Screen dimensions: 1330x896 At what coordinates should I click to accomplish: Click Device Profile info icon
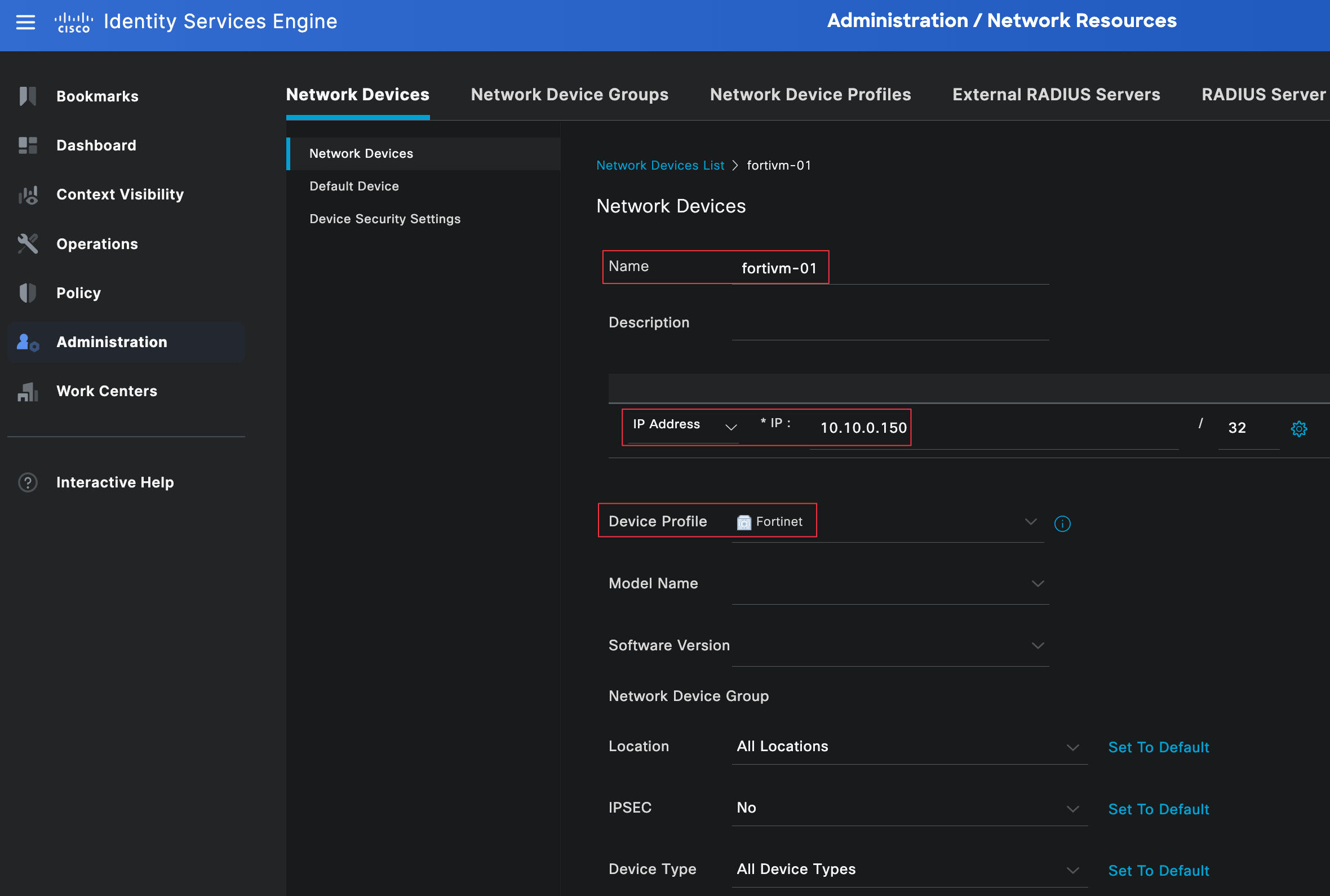click(1062, 524)
